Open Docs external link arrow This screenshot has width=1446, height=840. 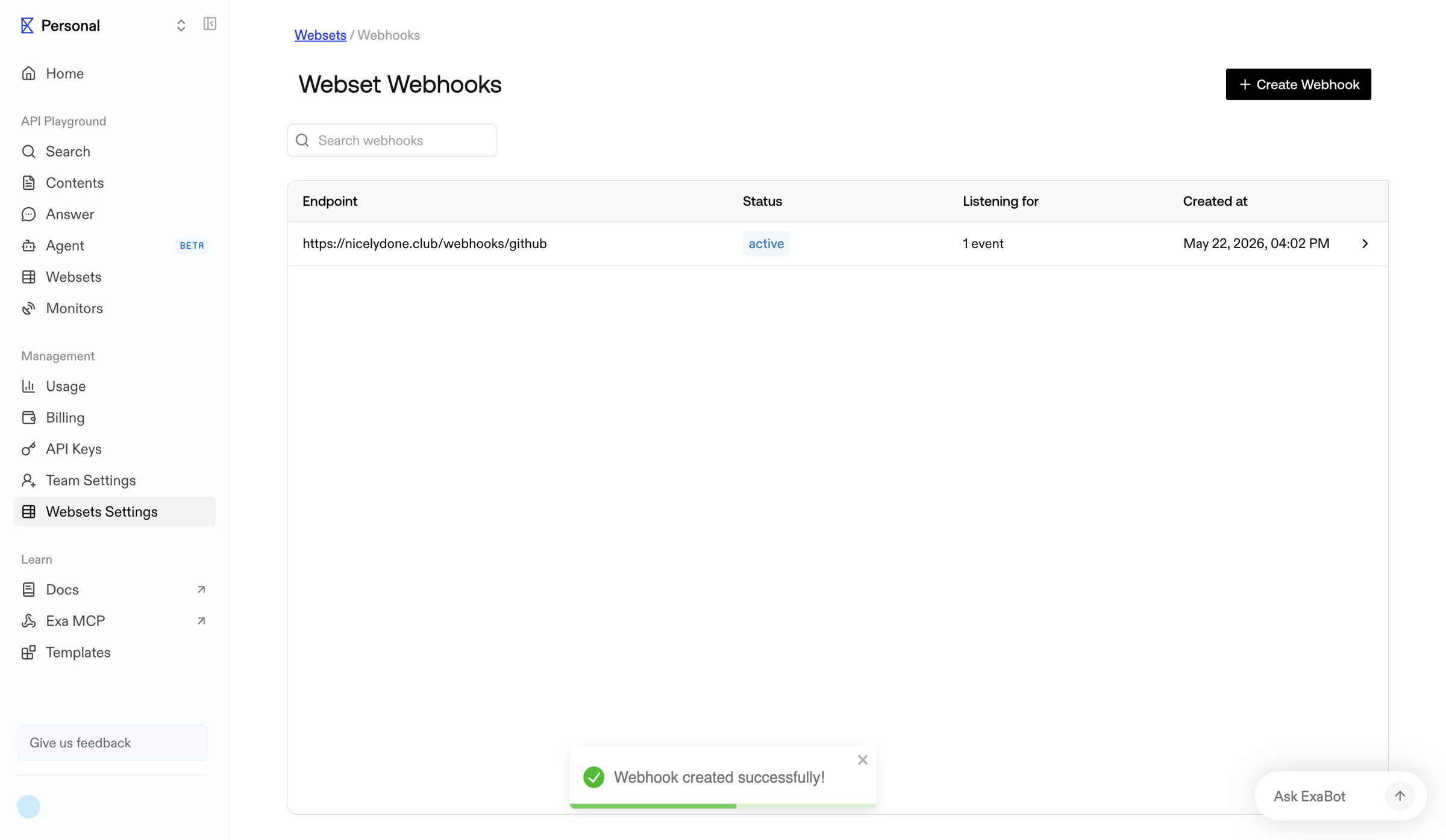pyautogui.click(x=201, y=590)
